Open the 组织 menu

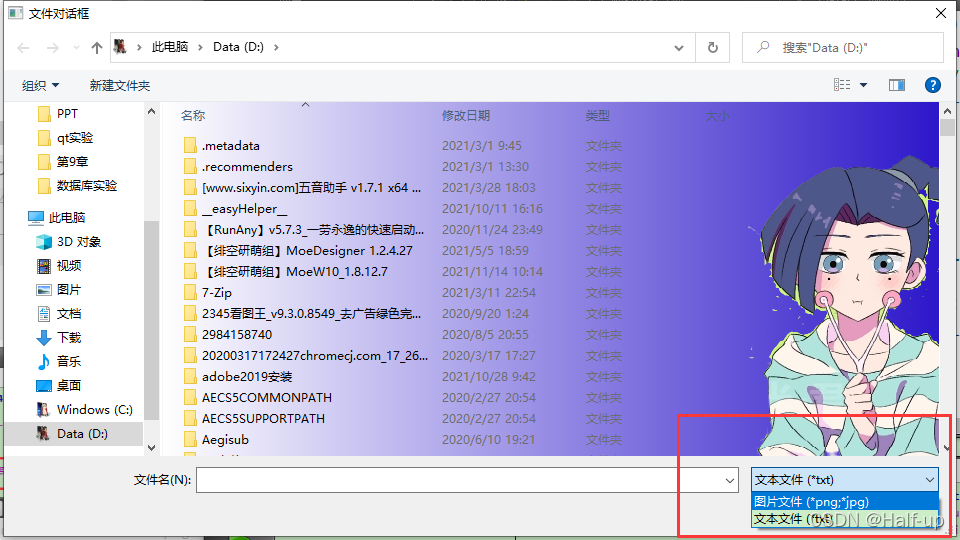tap(40, 85)
